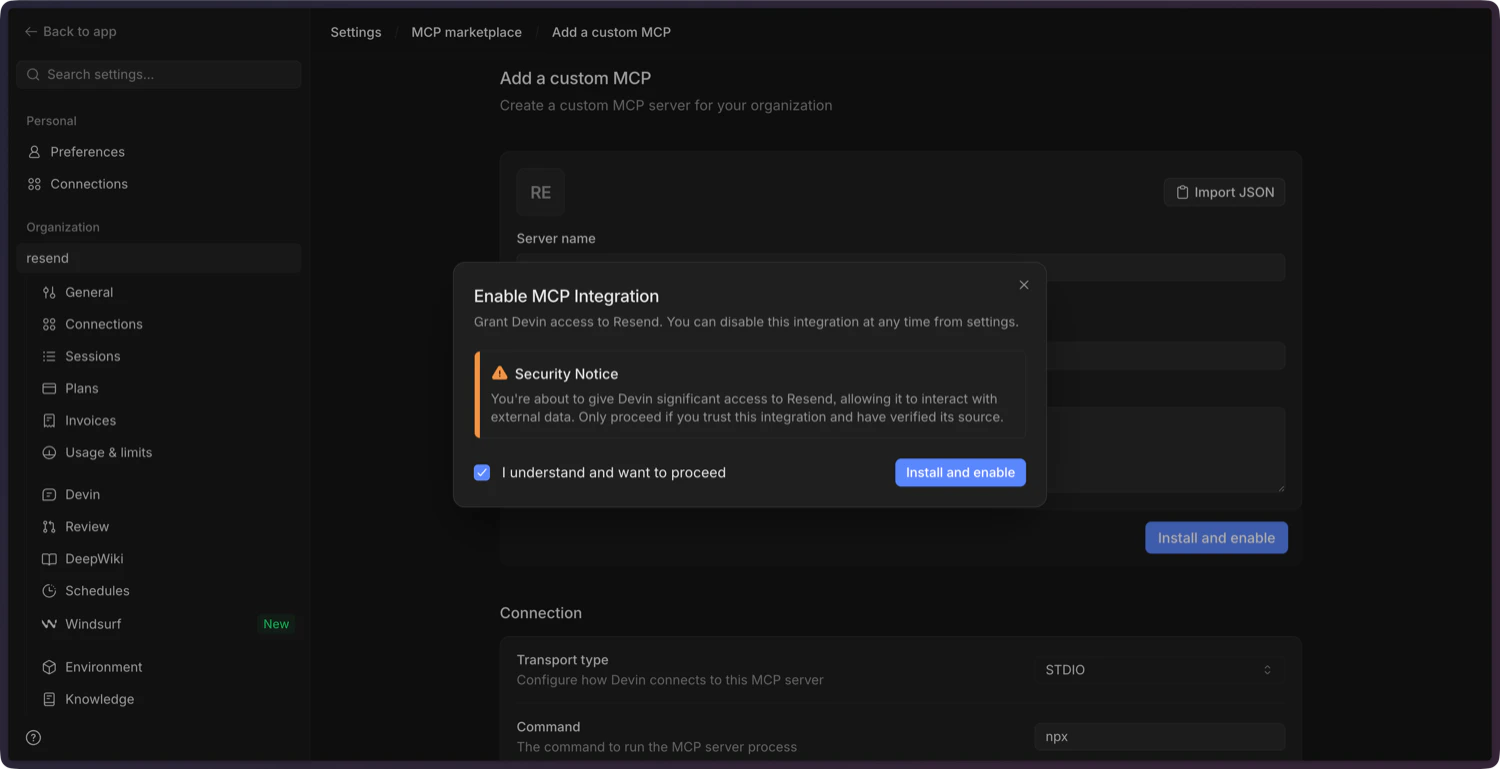The width and height of the screenshot is (1500, 769).
Task: Uncheck I understand and want to proceed
Action: 482,472
